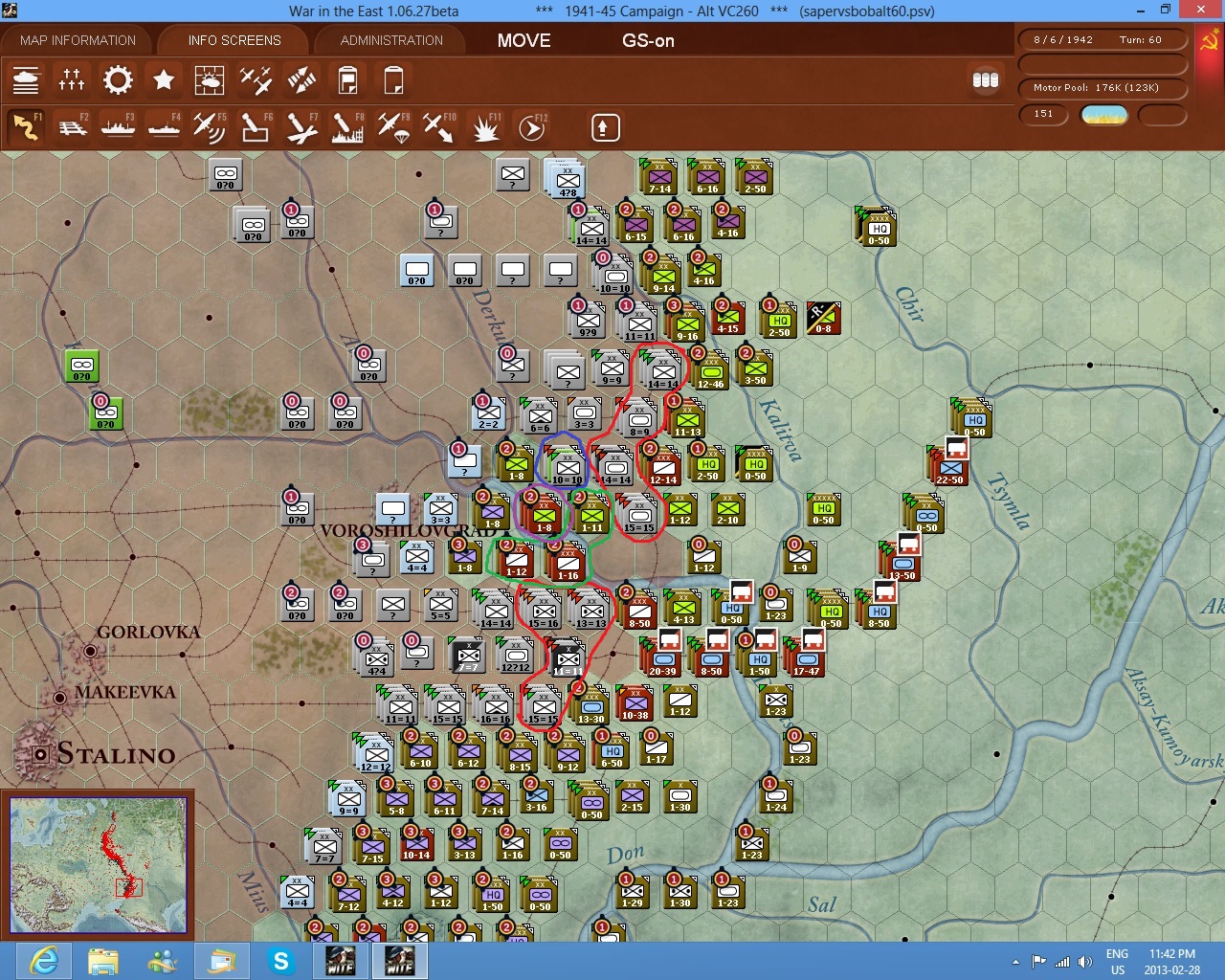This screenshot has width=1225, height=980.
Task: Toggle the grave crosses icon
Action: point(72,80)
